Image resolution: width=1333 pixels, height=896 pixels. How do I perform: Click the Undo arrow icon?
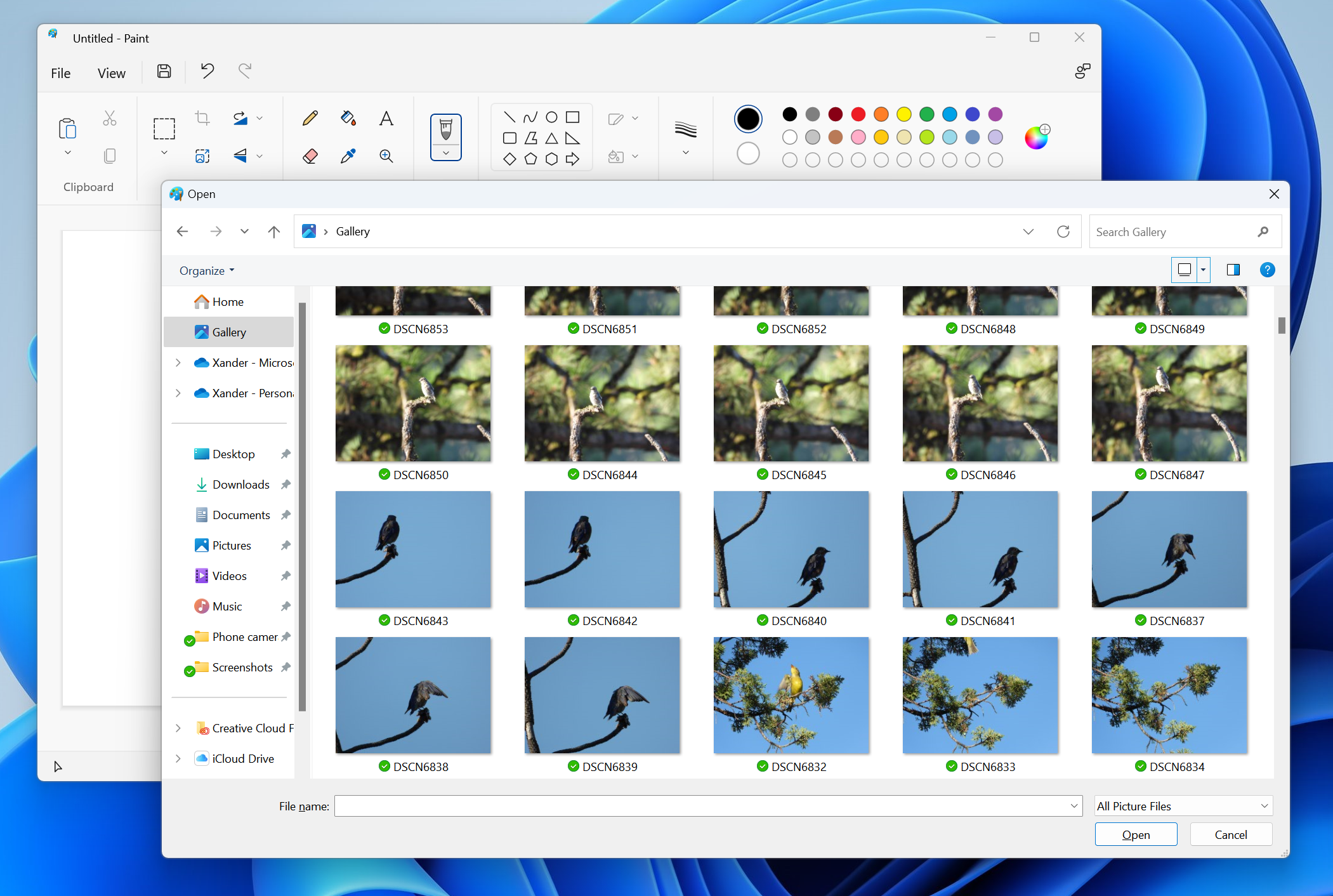[207, 70]
